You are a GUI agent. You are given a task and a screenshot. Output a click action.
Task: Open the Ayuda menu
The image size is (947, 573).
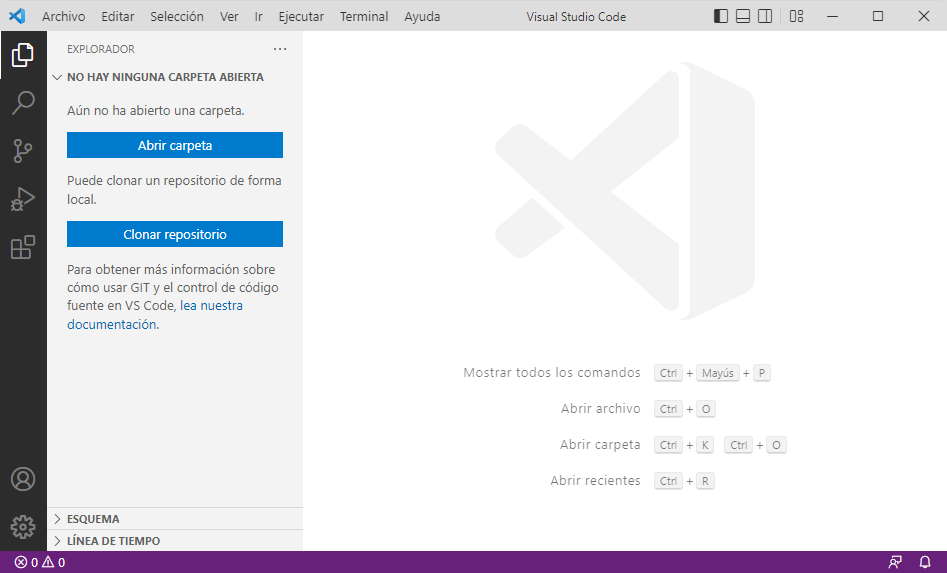pos(422,16)
